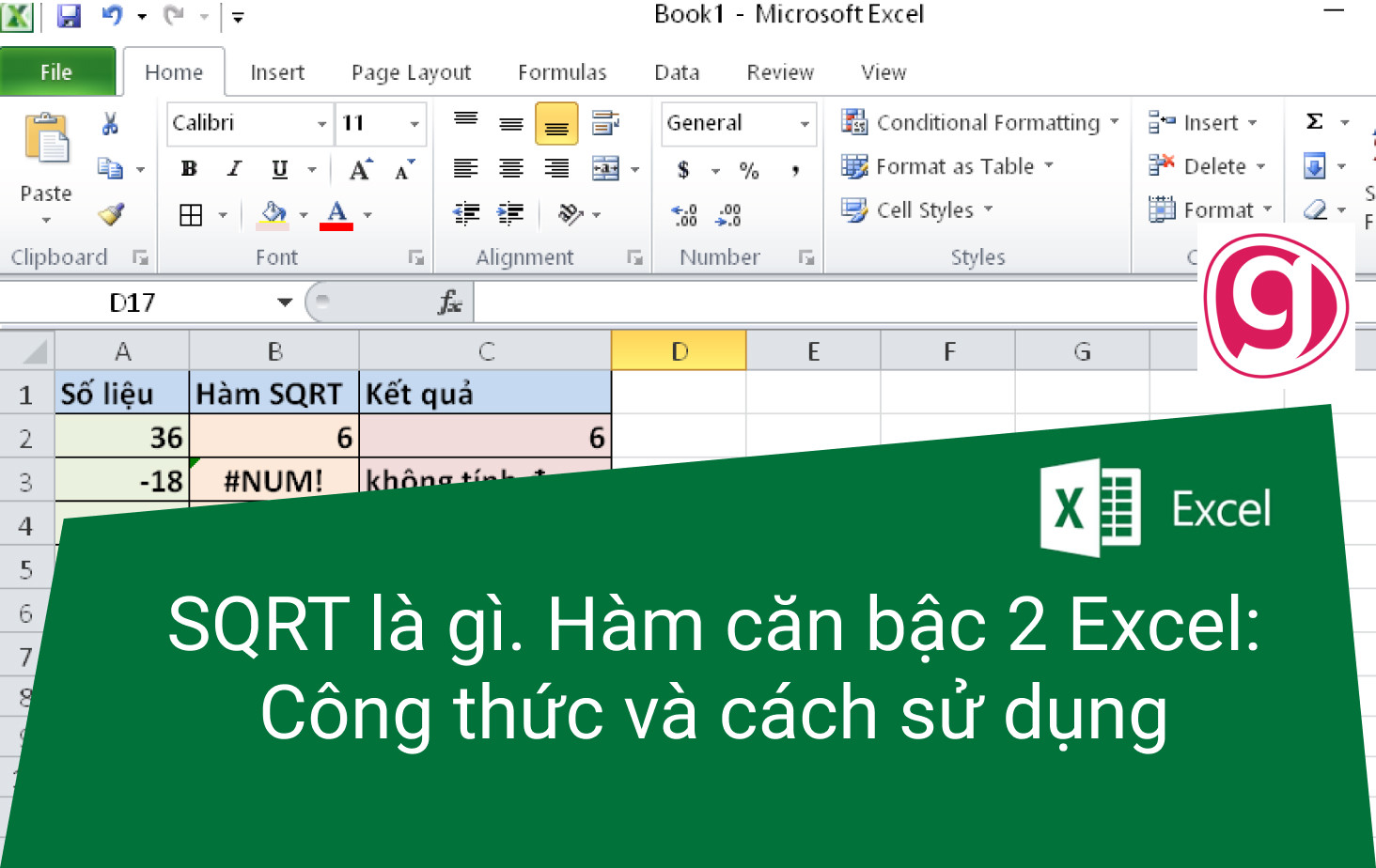The image size is (1376, 868).
Task: Open the Font name dropdown
Action: pos(321,124)
